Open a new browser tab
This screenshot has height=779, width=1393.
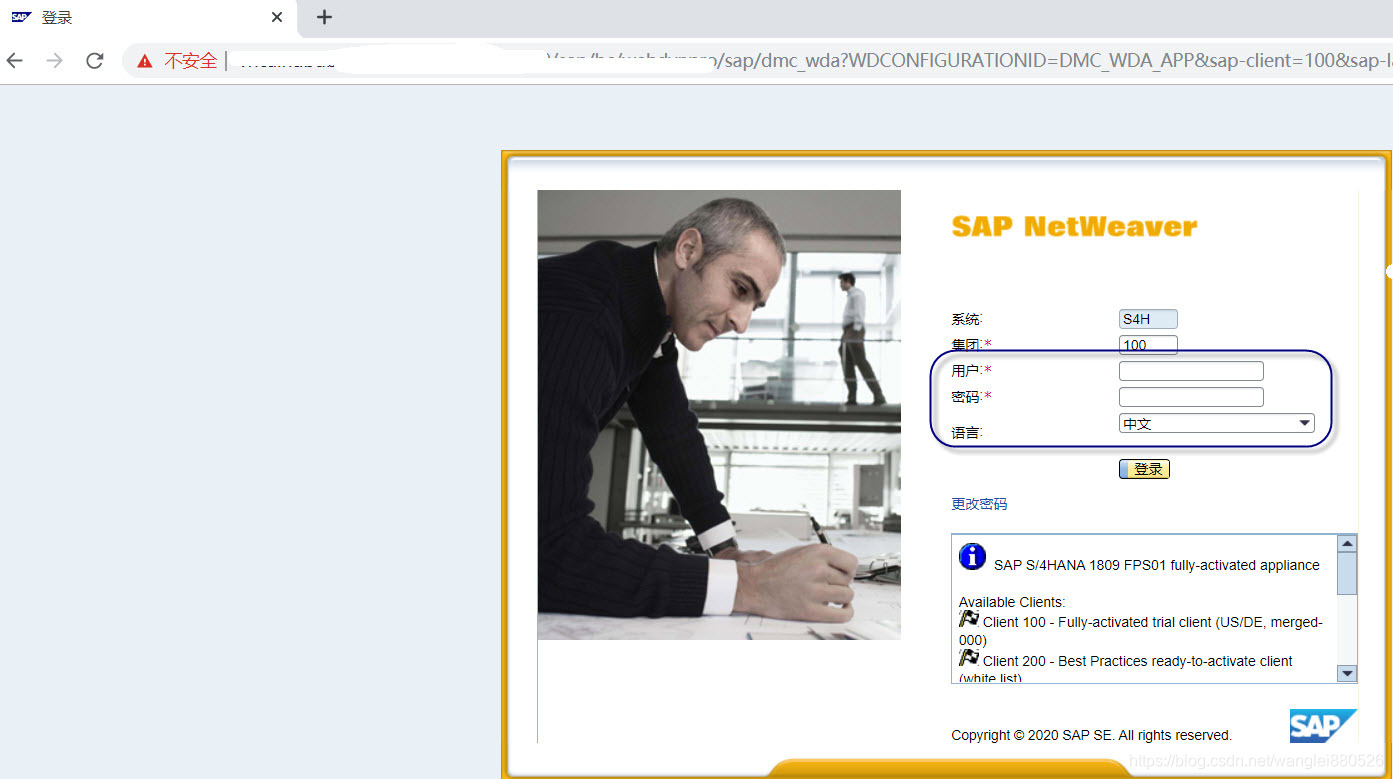coord(324,17)
